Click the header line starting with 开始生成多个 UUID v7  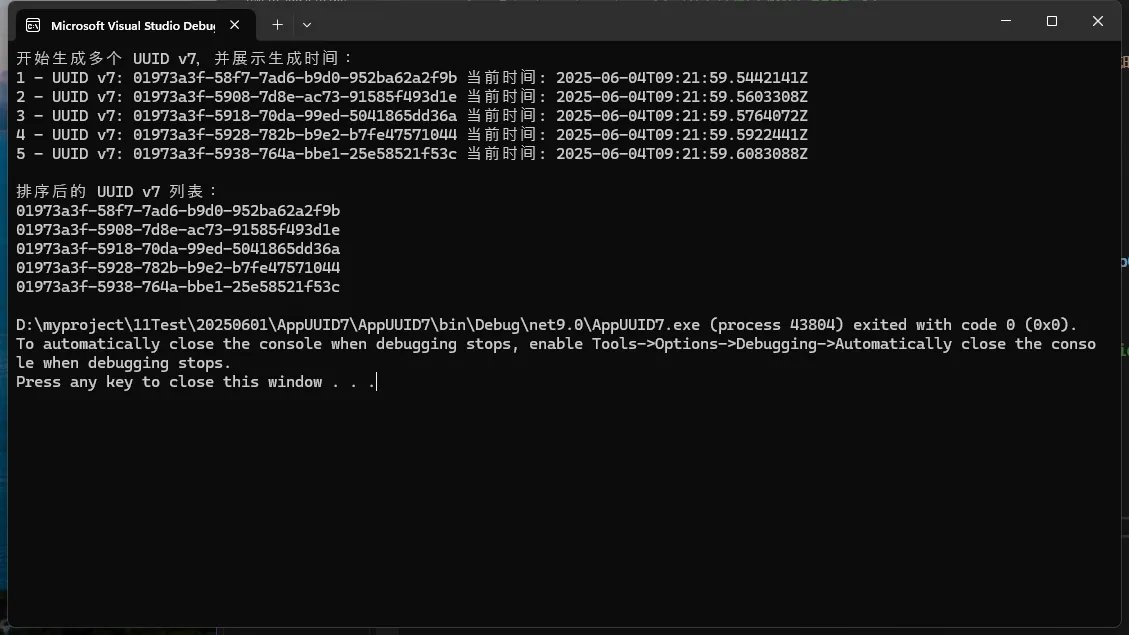click(185, 58)
